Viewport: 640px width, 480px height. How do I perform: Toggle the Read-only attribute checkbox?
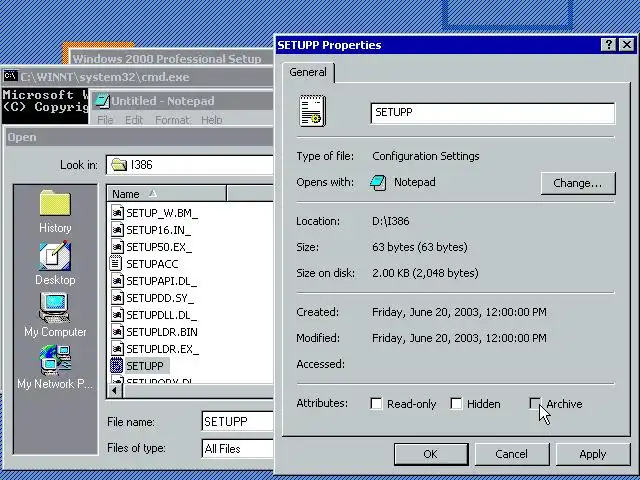[x=376, y=404]
